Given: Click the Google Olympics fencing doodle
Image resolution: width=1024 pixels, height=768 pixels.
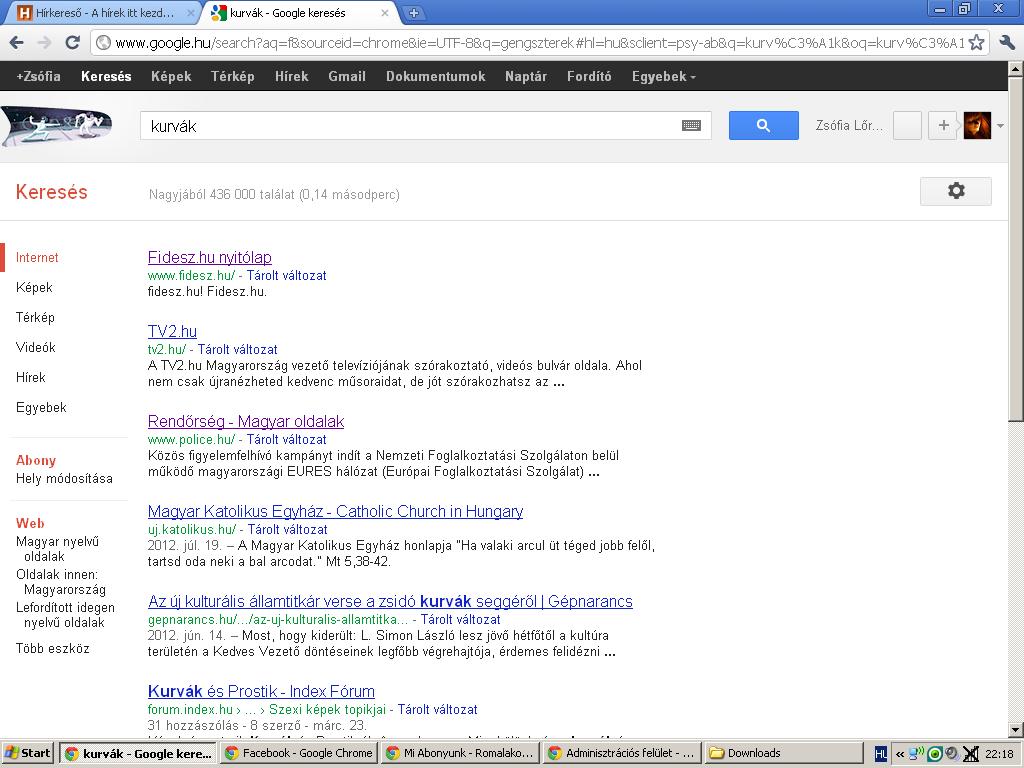Looking at the screenshot, I should point(57,126).
